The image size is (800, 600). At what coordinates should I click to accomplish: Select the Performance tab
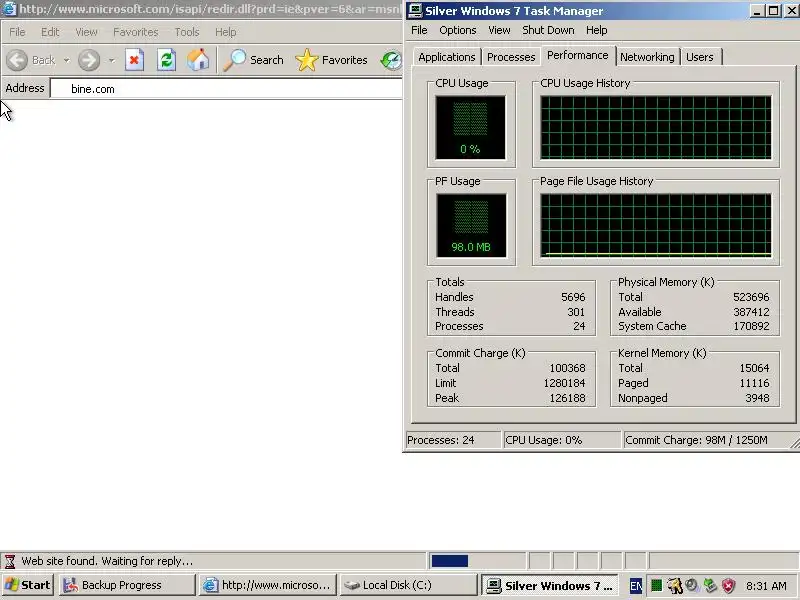click(578, 55)
